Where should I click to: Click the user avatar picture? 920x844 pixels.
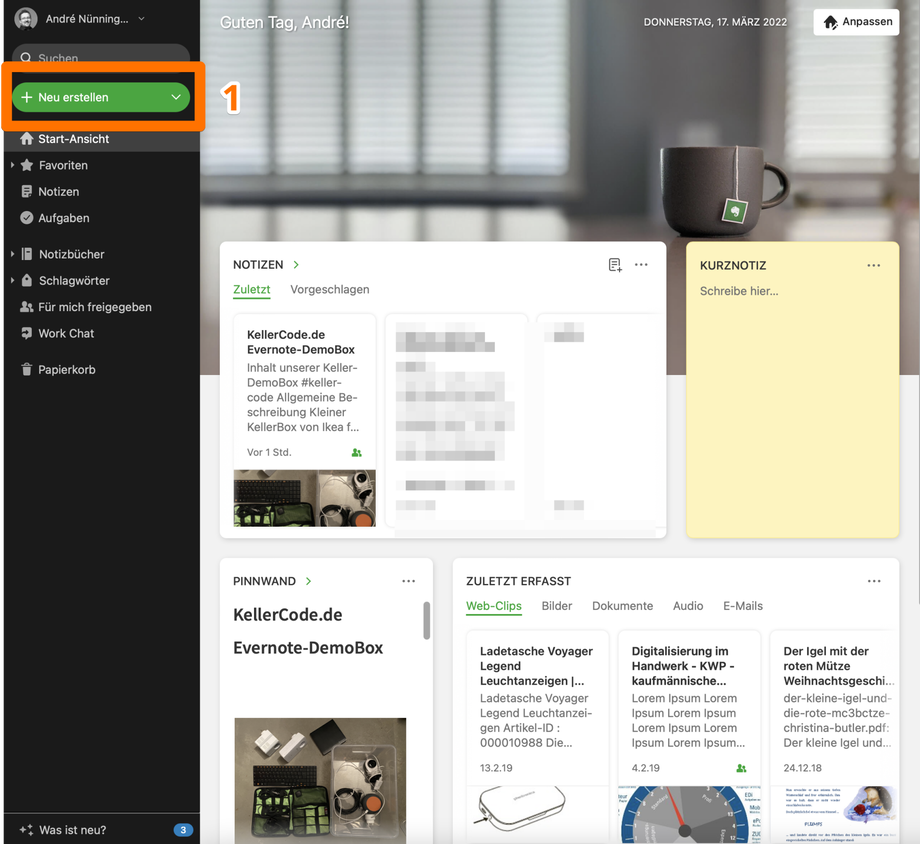pos(25,19)
